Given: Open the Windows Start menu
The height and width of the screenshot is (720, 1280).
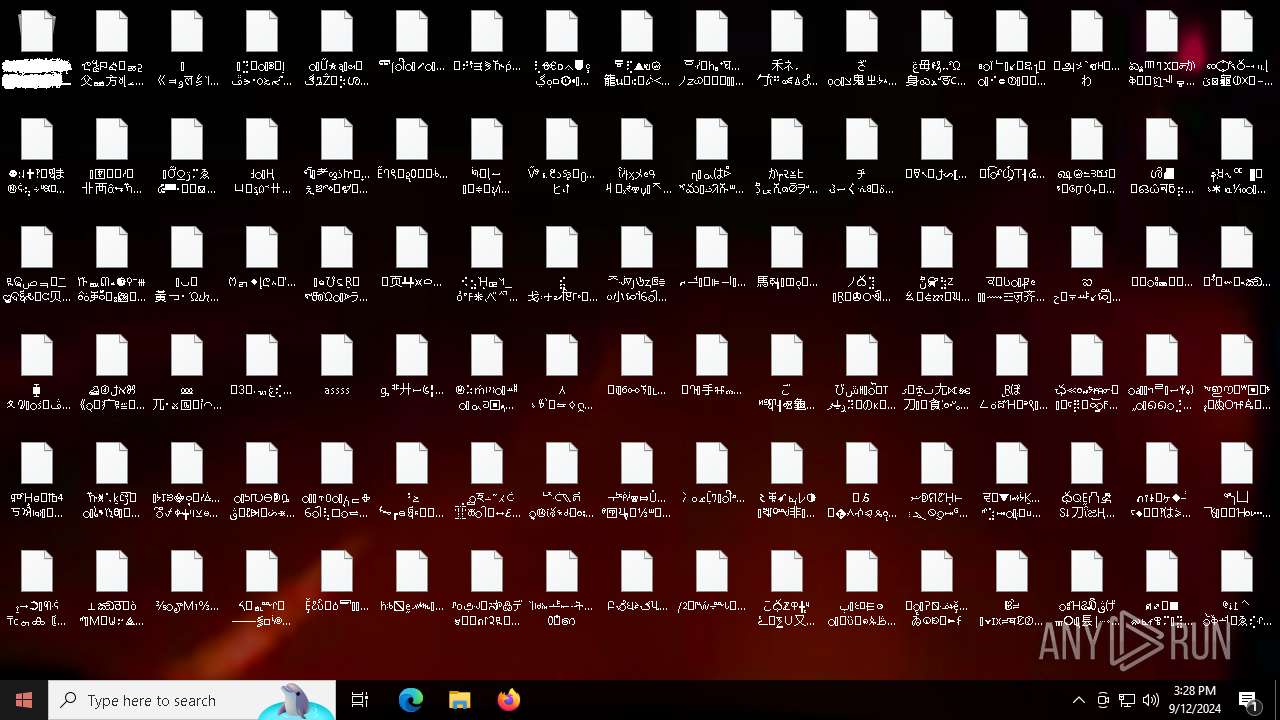Looking at the screenshot, I should (24, 700).
